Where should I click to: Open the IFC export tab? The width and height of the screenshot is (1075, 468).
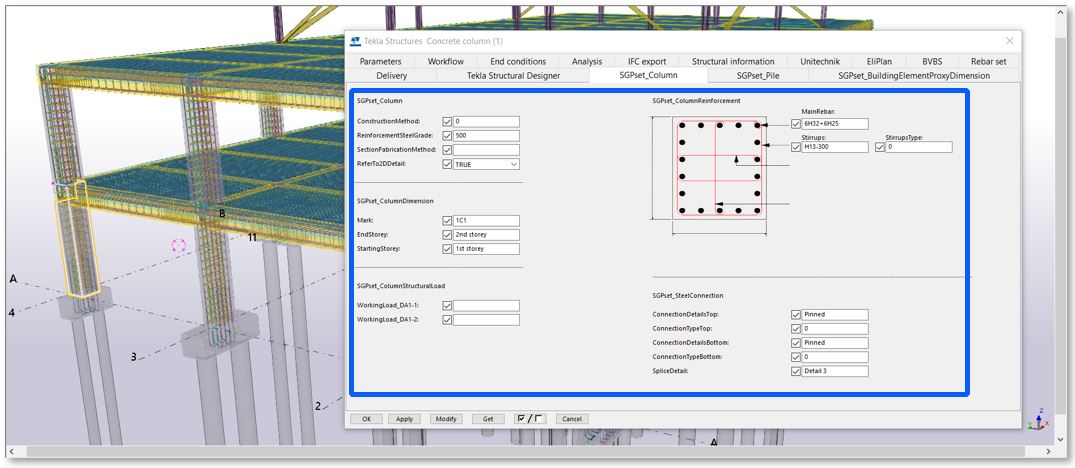pyautogui.click(x=647, y=61)
